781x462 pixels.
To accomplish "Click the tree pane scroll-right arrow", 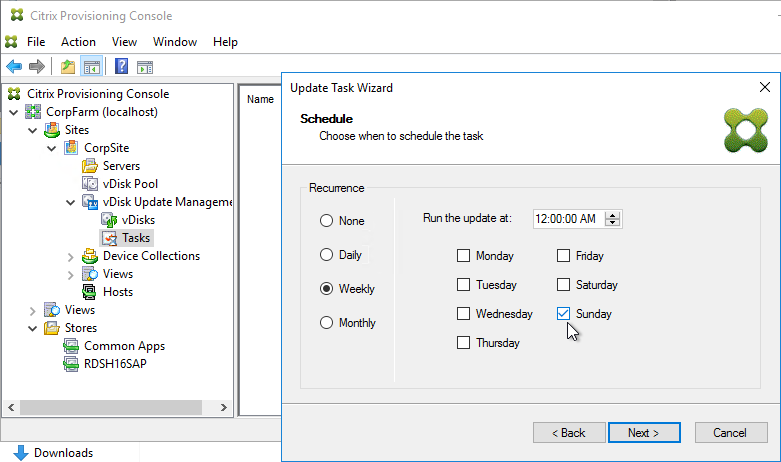I will (224, 407).
